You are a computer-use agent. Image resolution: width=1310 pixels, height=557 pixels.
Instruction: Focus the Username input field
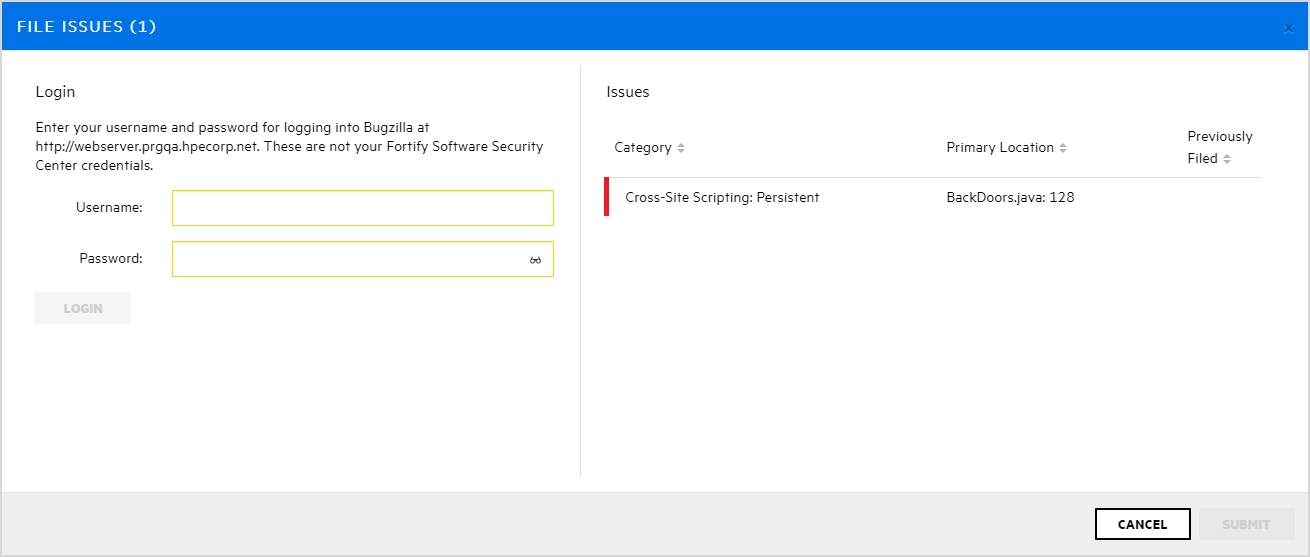[362, 208]
